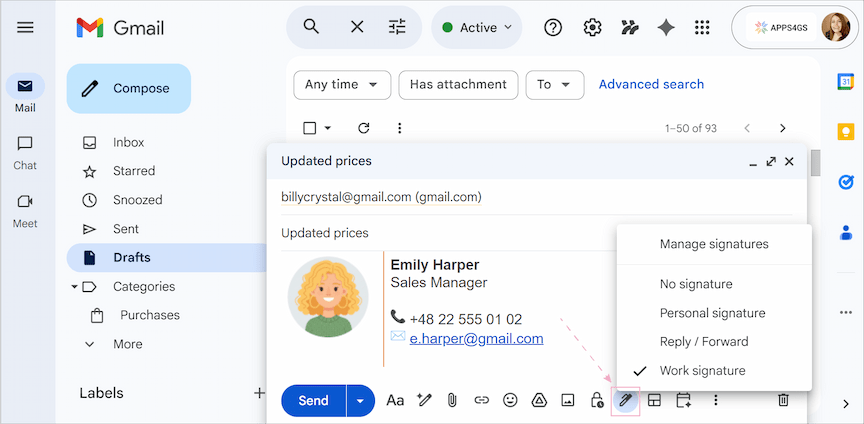This screenshot has height=424, width=864.
Task: Open Google Keep in the side panel
Action: (x=846, y=132)
